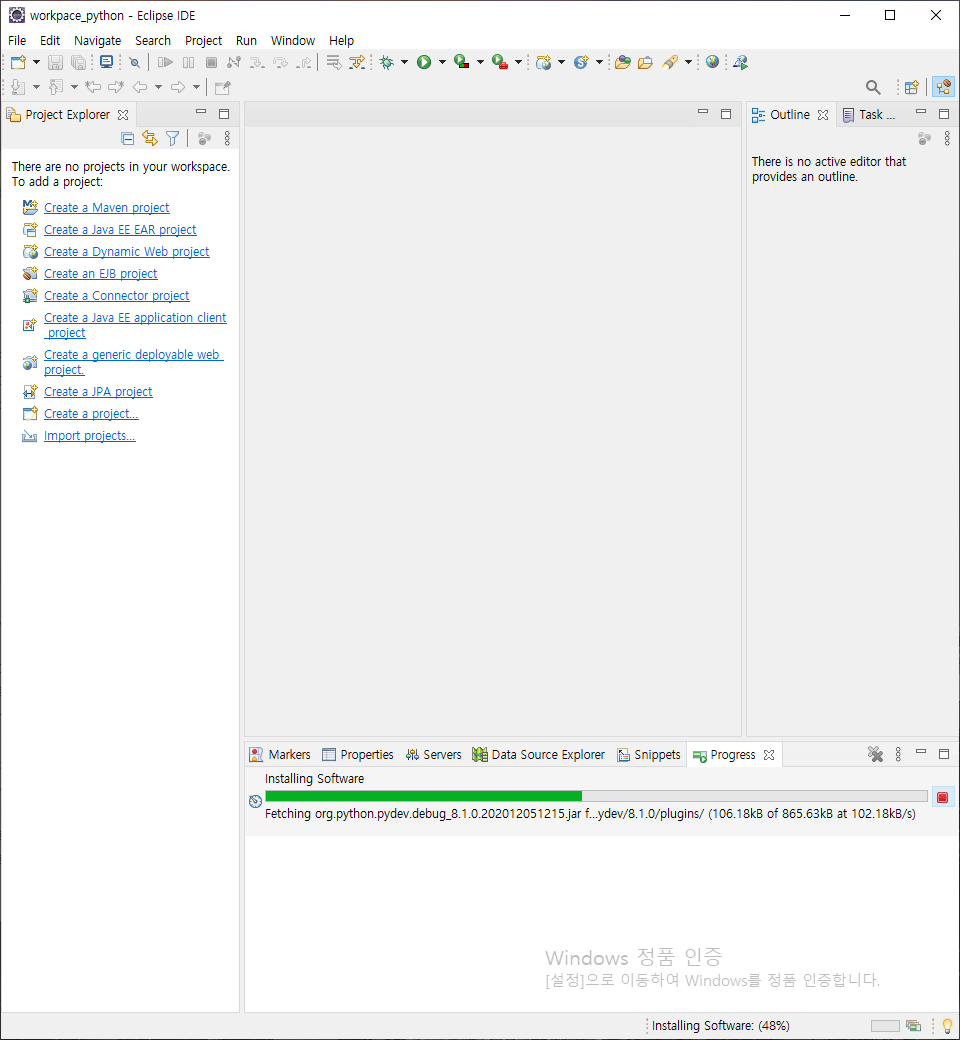The image size is (960, 1040).
Task: Click the Project Explorer filter funnel icon
Action: click(x=172, y=138)
